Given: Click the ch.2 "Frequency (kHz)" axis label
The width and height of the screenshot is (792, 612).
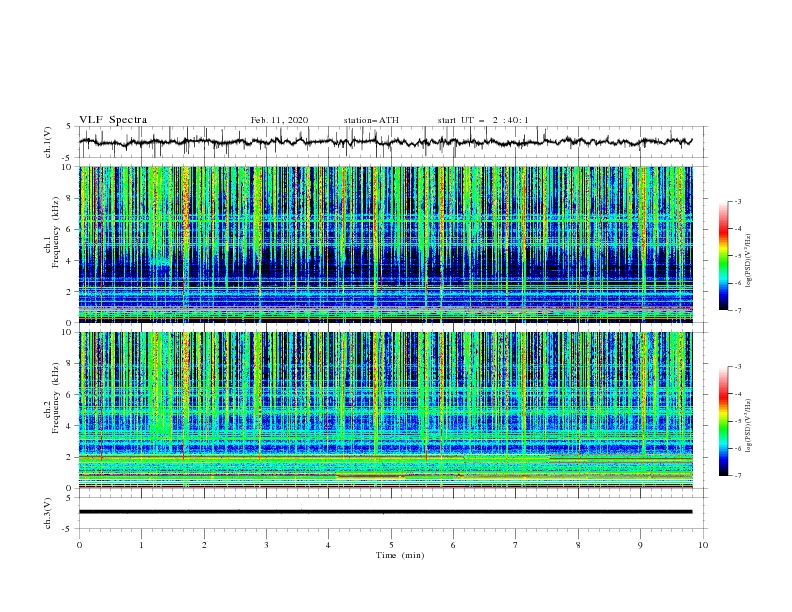Looking at the screenshot, I should point(56,398).
